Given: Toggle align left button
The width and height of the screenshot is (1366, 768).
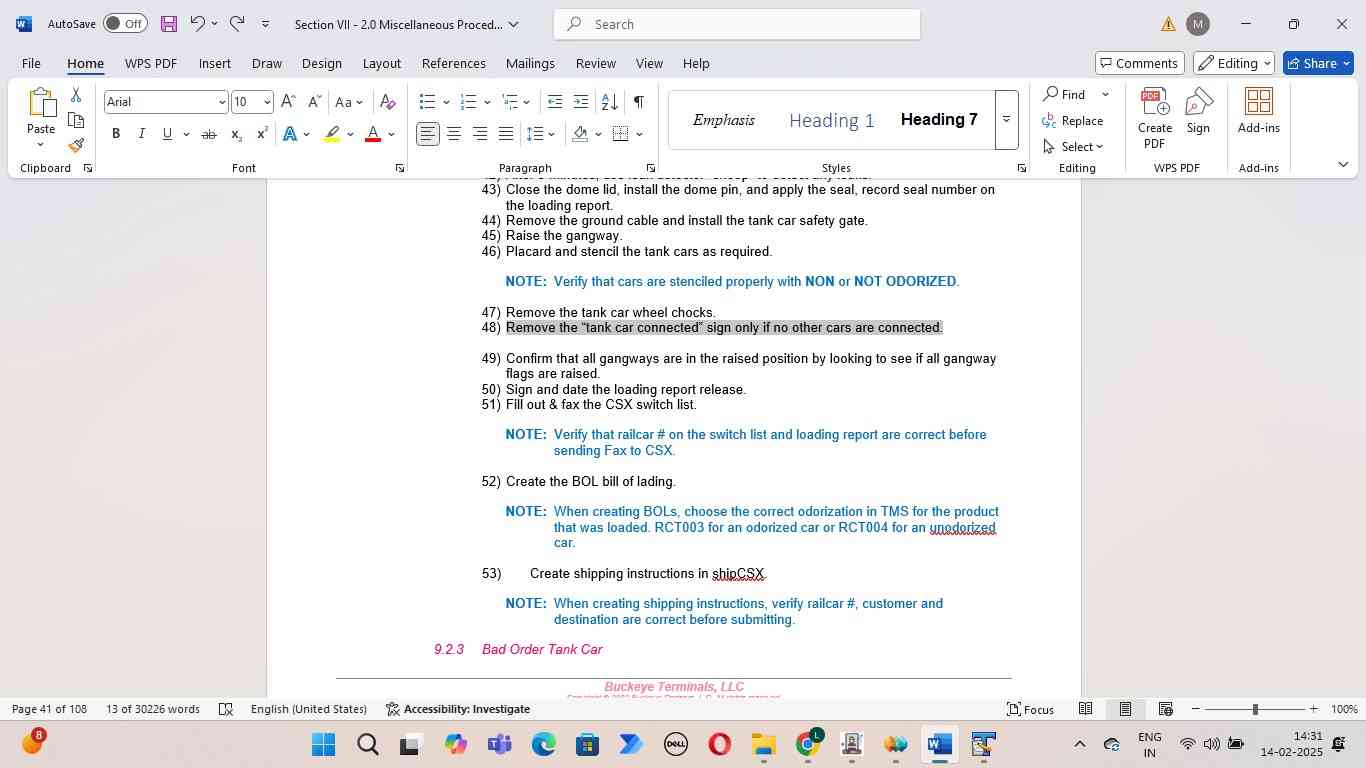Looking at the screenshot, I should point(428,134).
